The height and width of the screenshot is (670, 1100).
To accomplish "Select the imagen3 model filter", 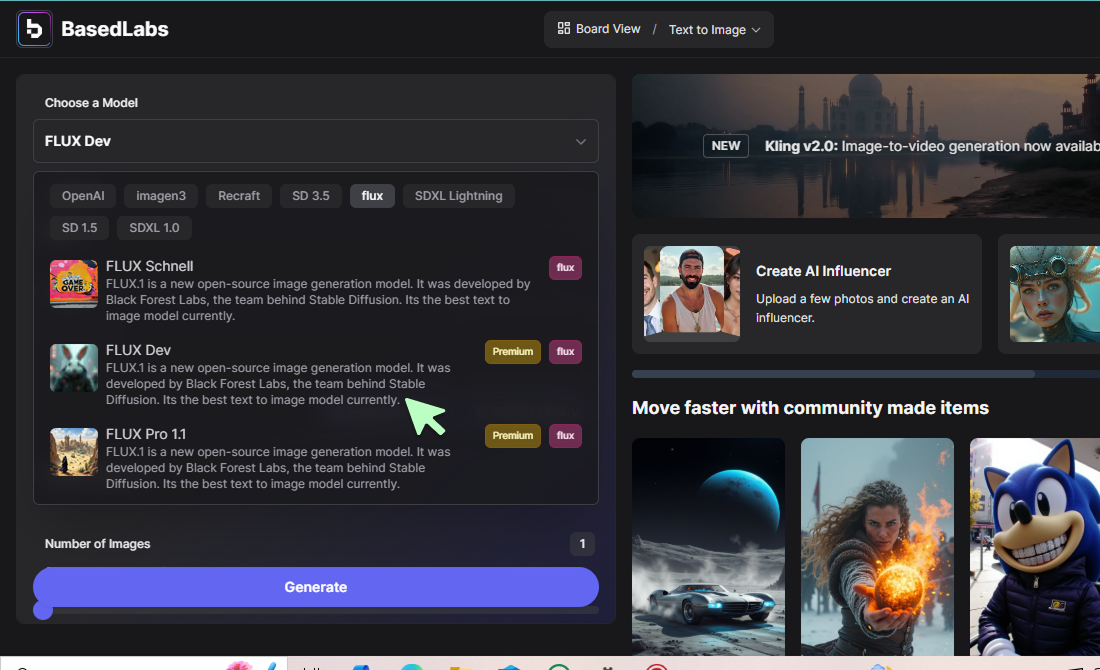I will pyautogui.click(x=161, y=196).
